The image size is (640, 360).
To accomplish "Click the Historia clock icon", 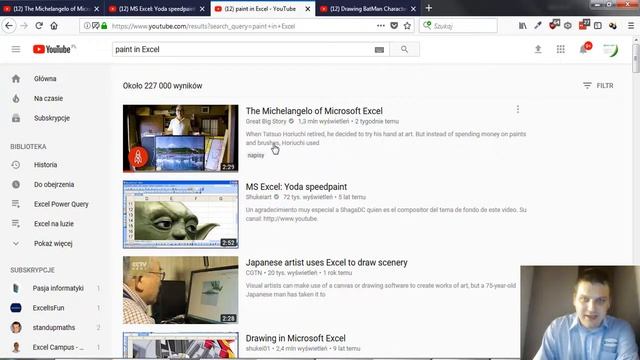I will 16,165.
